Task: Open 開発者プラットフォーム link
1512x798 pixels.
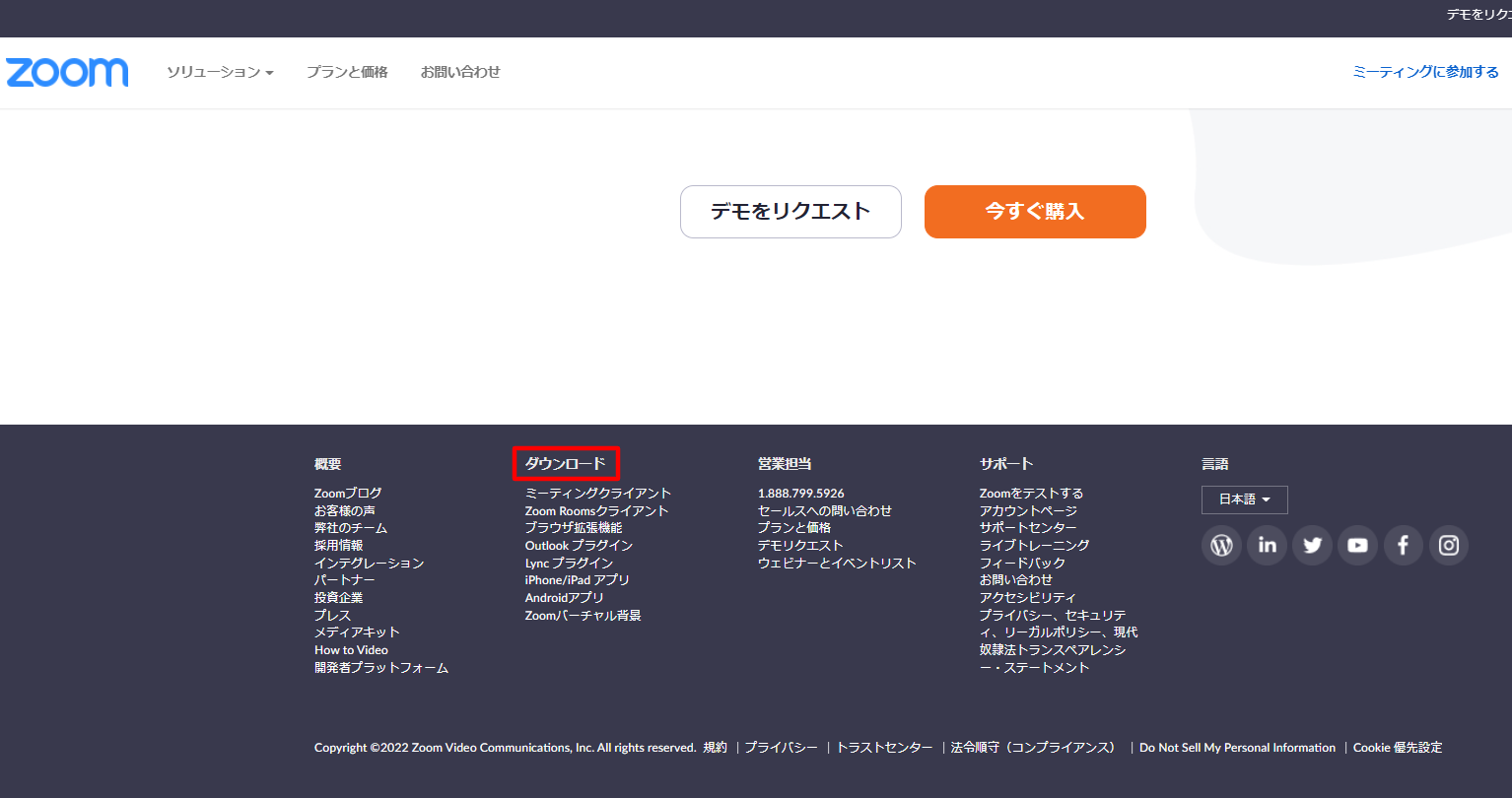Action: coord(381,668)
